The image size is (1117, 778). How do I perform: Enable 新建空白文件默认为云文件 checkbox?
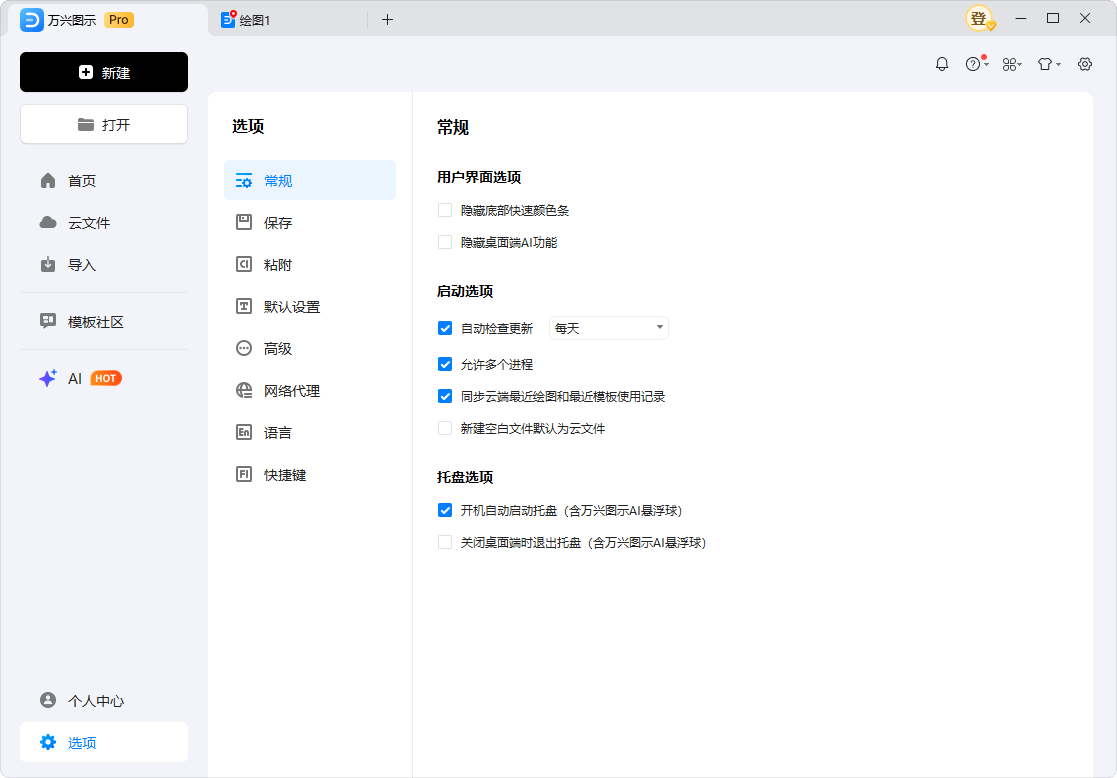pos(445,428)
